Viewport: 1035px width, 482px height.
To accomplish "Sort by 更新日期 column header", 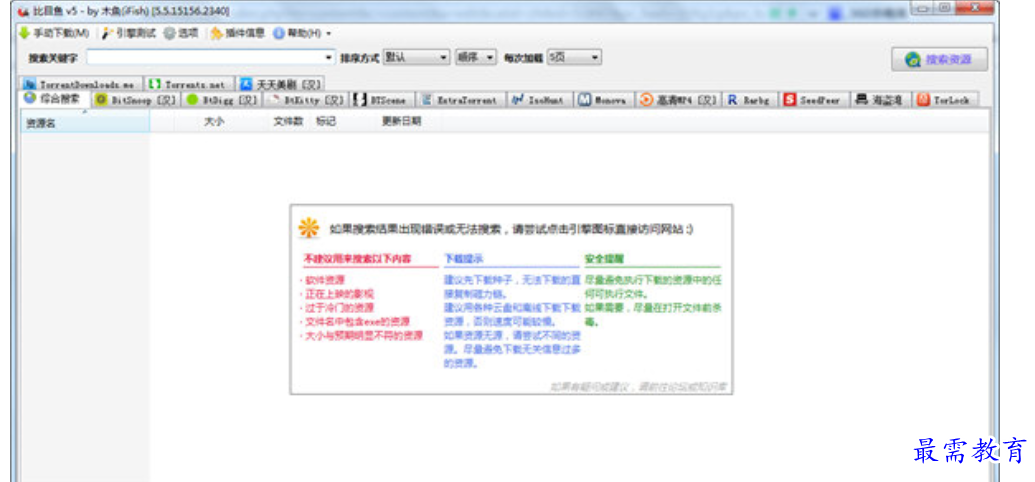I will [401, 121].
